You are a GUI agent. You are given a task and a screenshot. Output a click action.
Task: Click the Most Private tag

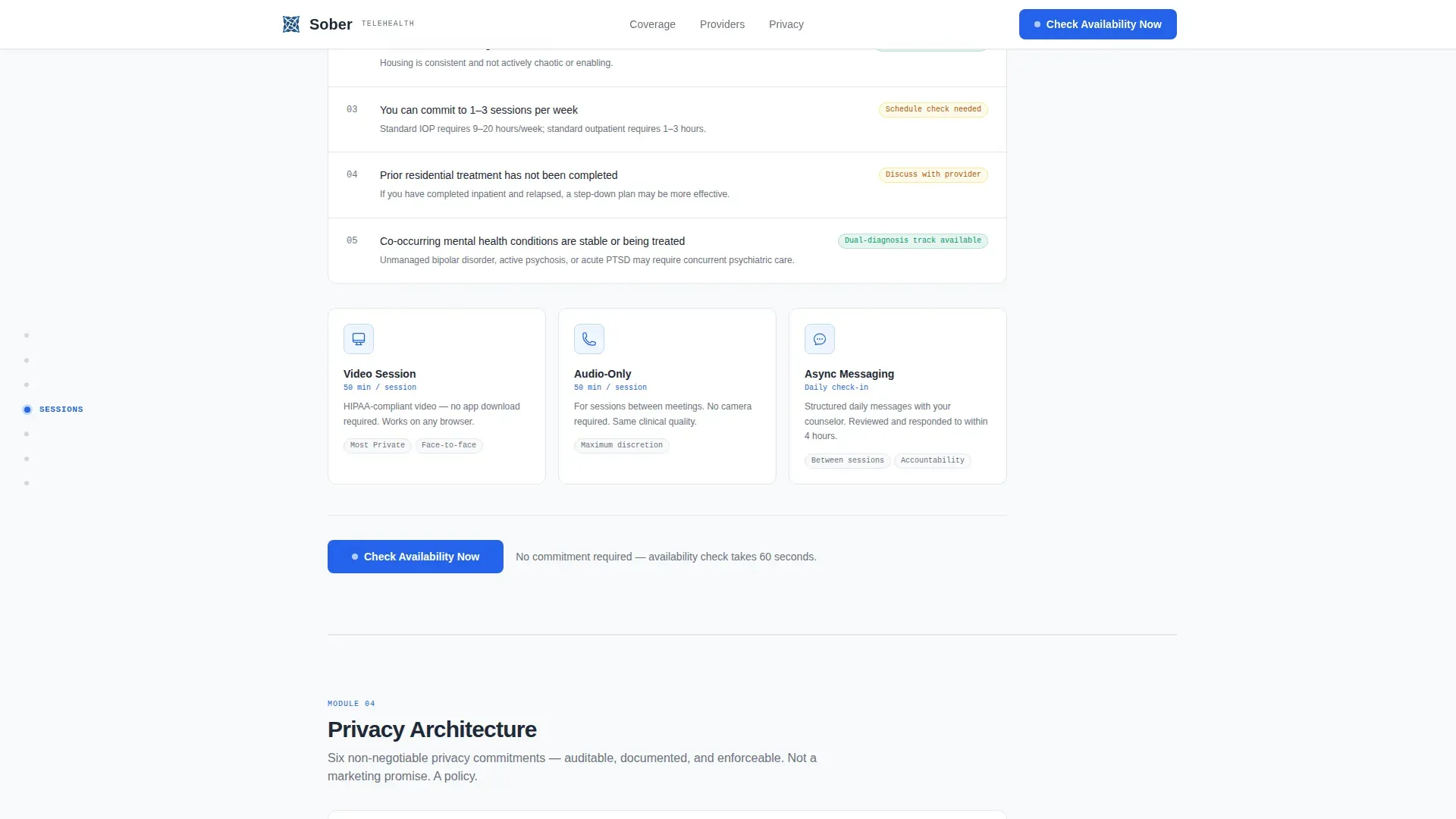(x=378, y=445)
